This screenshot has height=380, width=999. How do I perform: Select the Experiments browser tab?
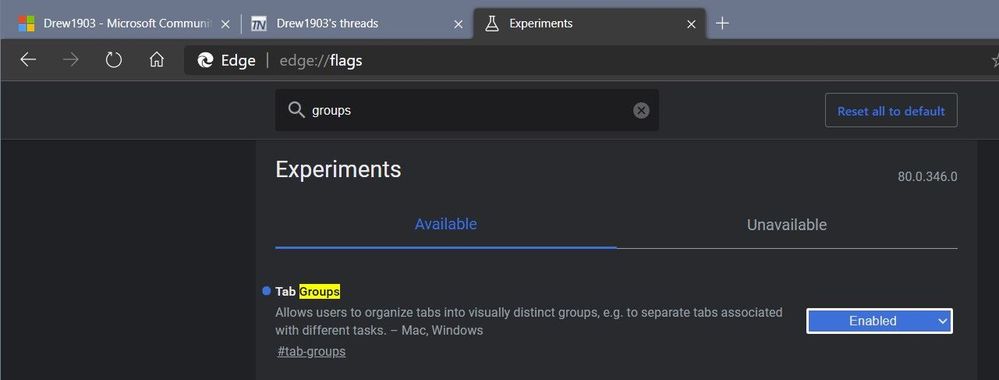tap(589, 24)
